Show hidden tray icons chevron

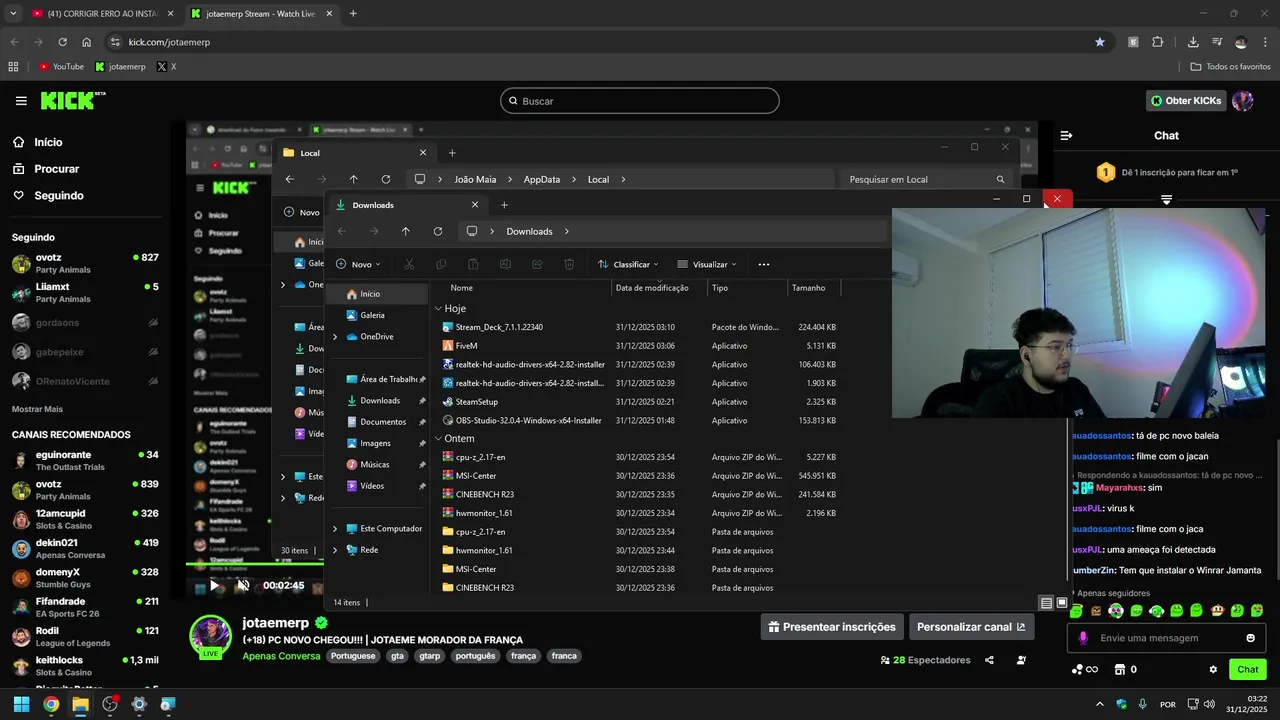[1100, 704]
